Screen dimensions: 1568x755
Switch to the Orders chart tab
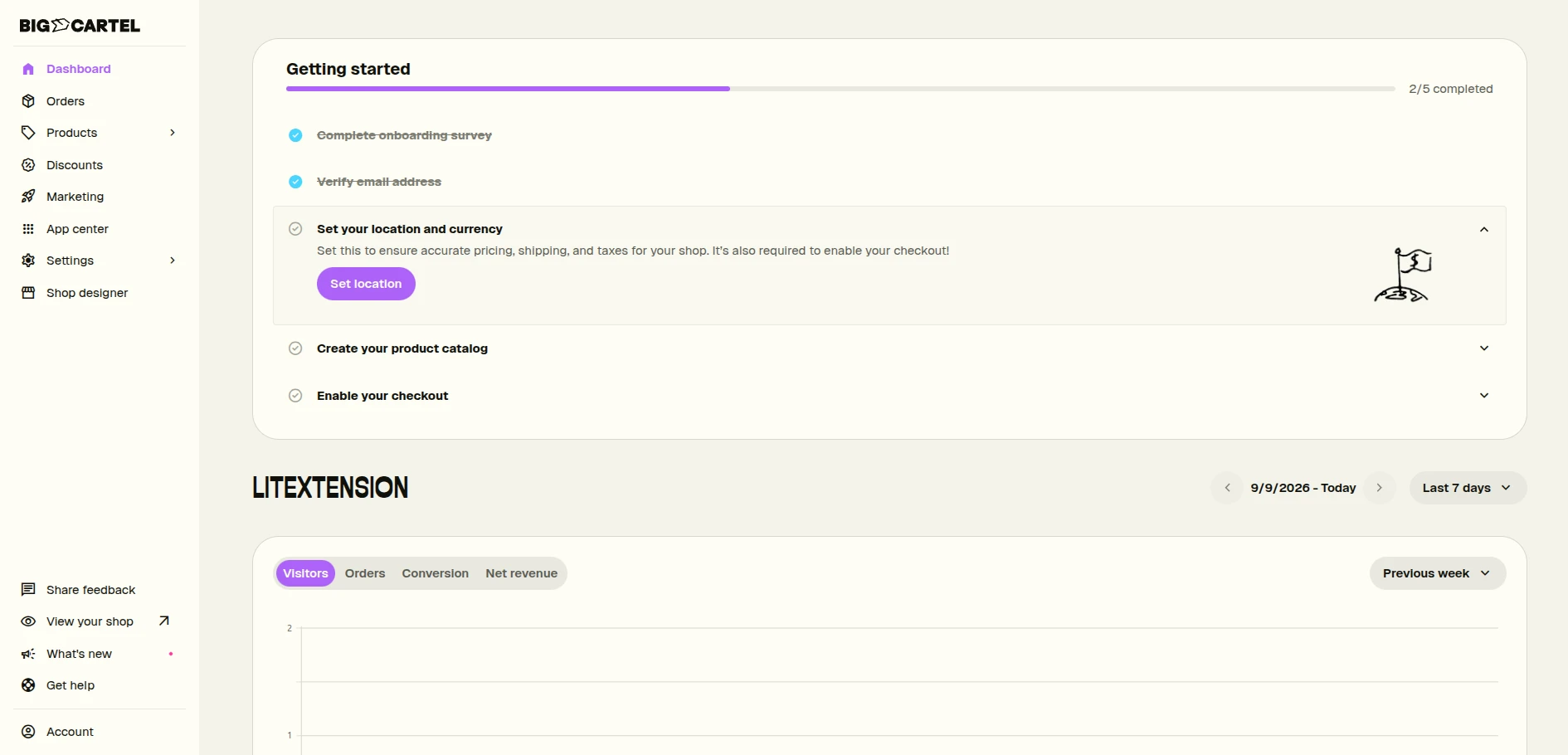pyautogui.click(x=365, y=573)
